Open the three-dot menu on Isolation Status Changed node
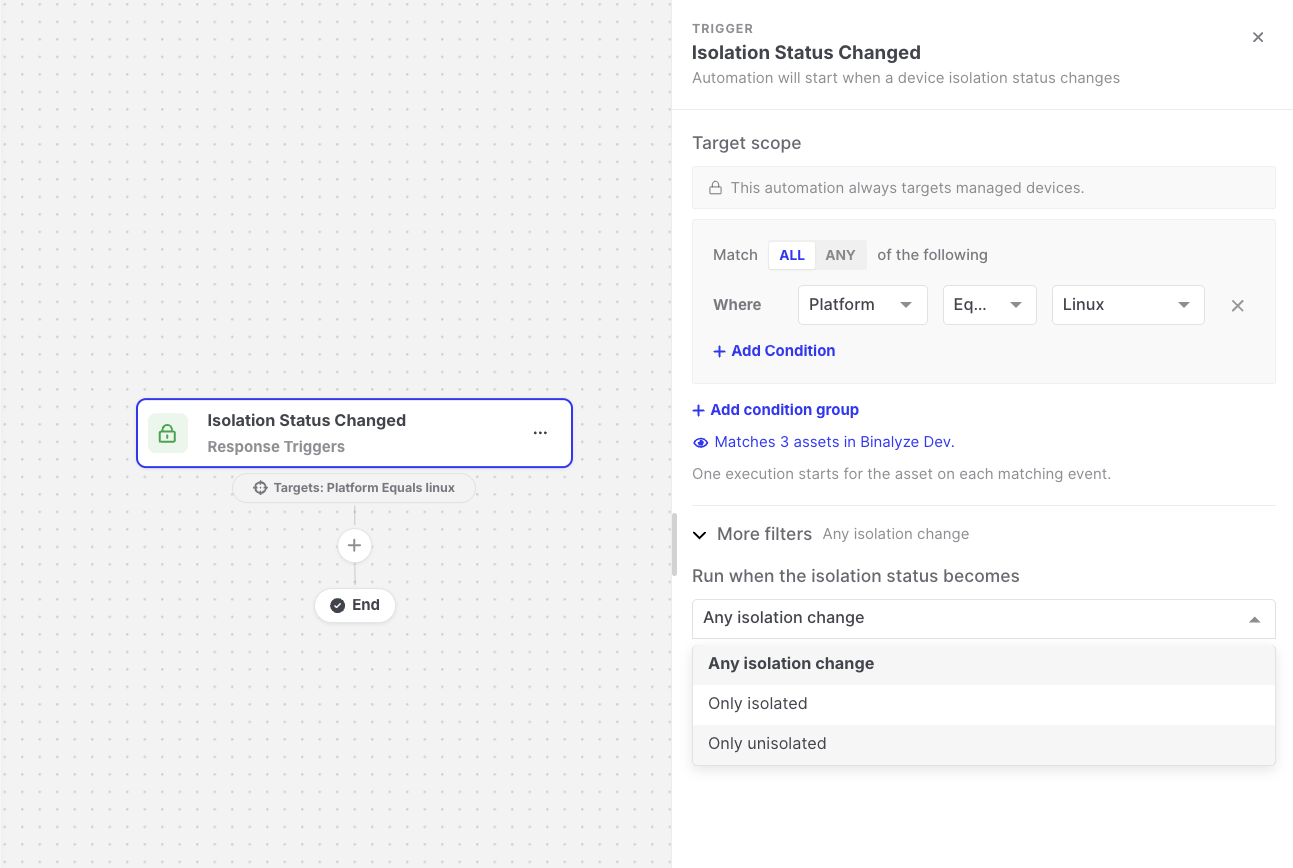The width and height of the screenshot is (1293, 868). point(540,433)
